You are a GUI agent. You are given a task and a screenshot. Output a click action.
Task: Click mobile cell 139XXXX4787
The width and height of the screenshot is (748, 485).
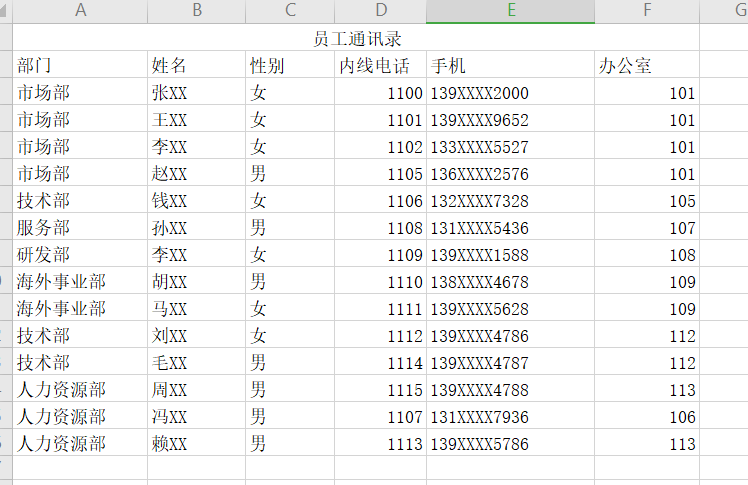510,361
